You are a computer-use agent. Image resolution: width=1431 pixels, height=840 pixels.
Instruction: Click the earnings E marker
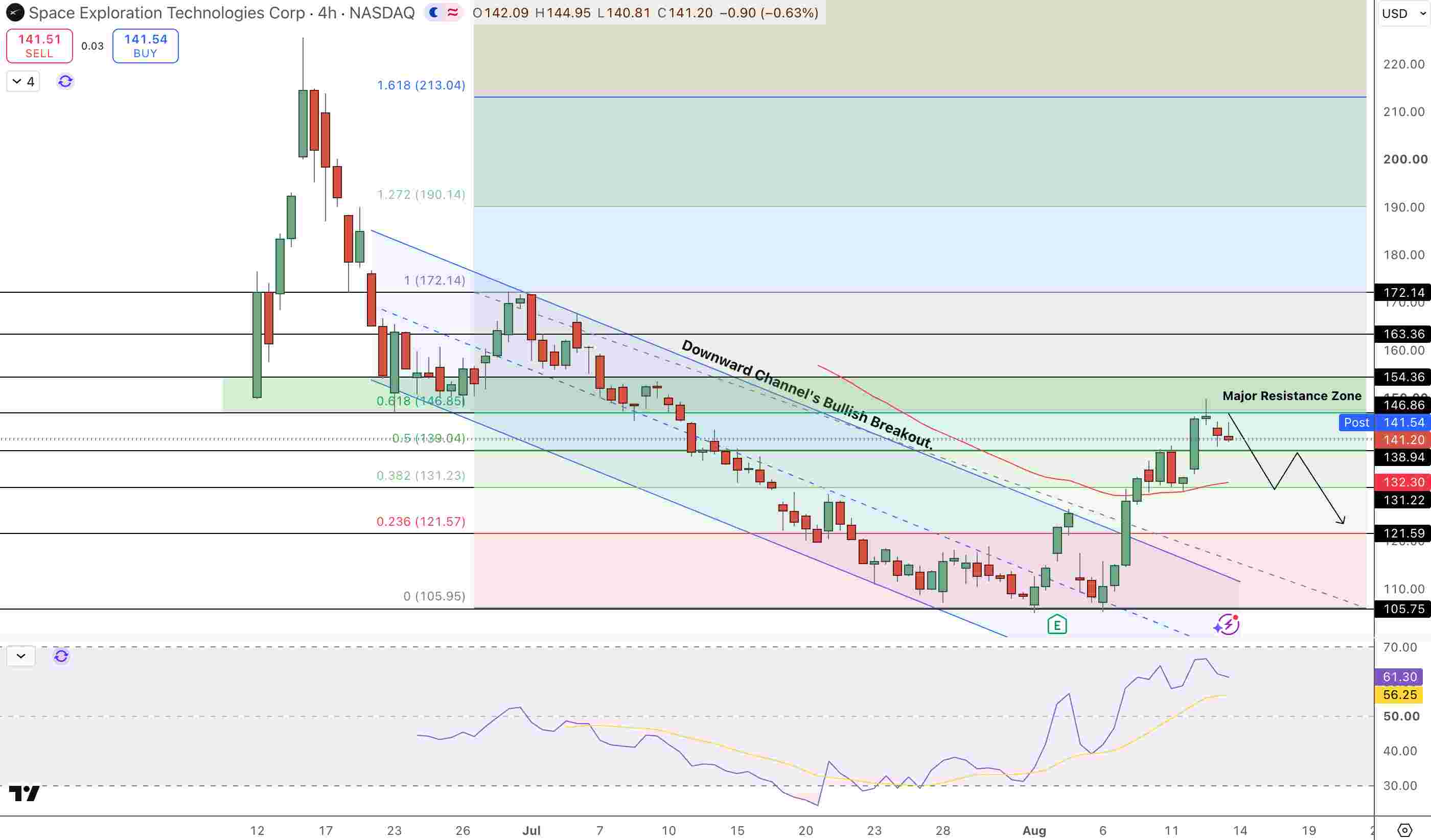point(1057,625)
